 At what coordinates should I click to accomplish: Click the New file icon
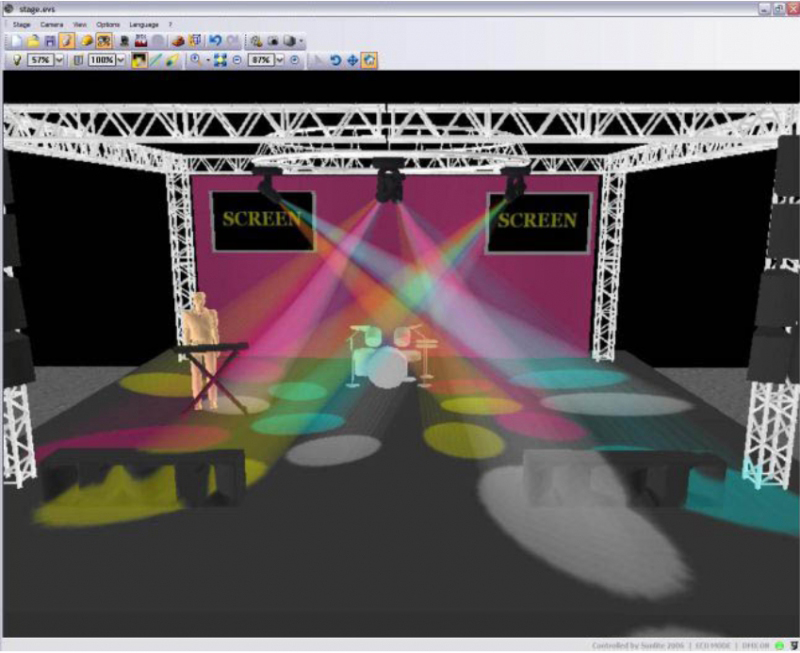(16, 41)
